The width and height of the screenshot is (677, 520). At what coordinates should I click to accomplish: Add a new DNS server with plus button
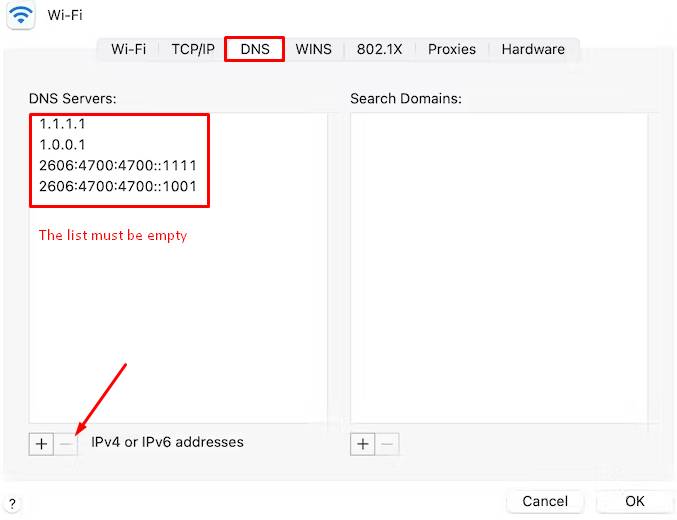41,444
